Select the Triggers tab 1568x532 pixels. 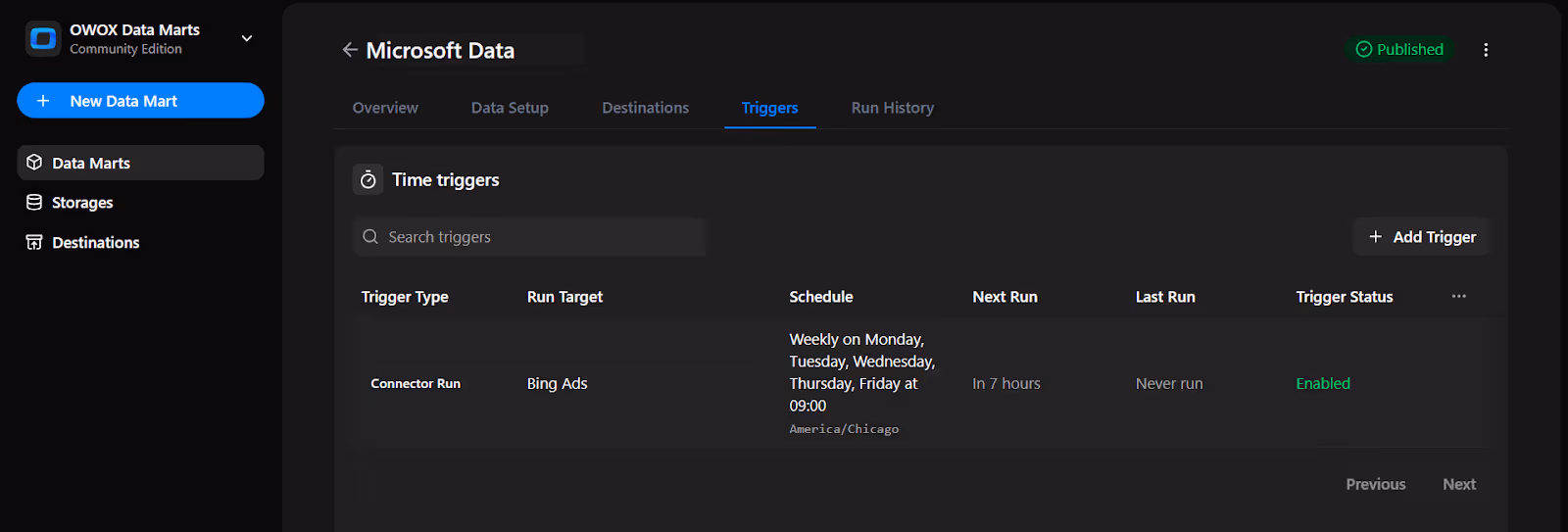tap(769, 108)
